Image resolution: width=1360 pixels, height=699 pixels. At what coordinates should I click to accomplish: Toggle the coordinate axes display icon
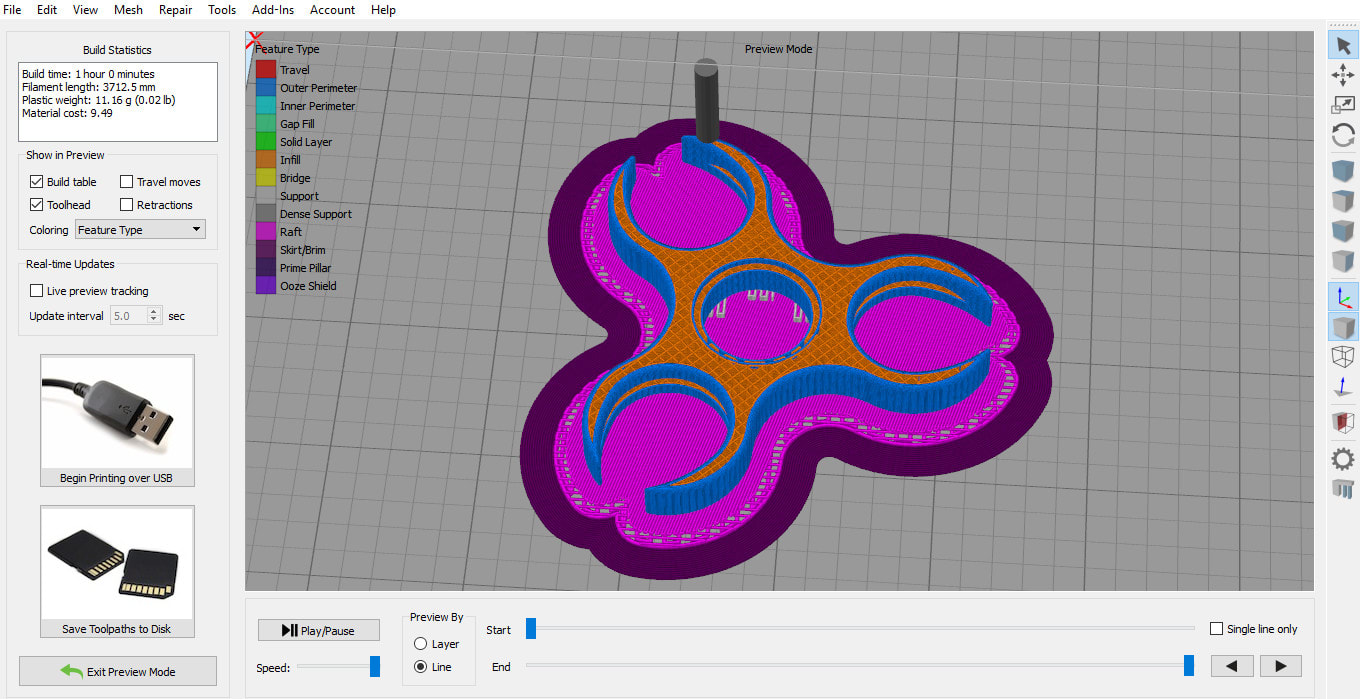click(x=1343, y=296)
